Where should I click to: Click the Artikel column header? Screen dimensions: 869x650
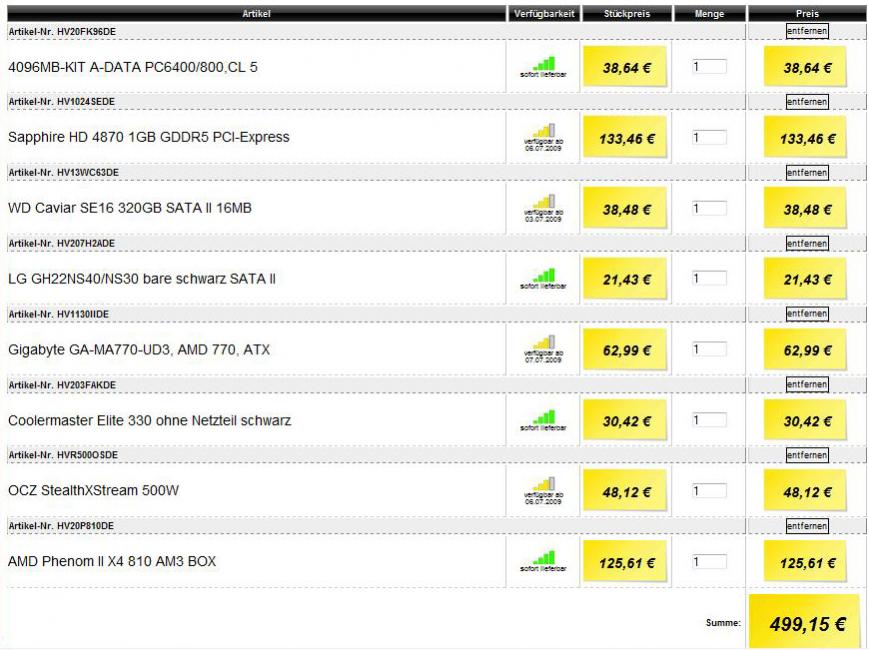[x=256, y=13]
